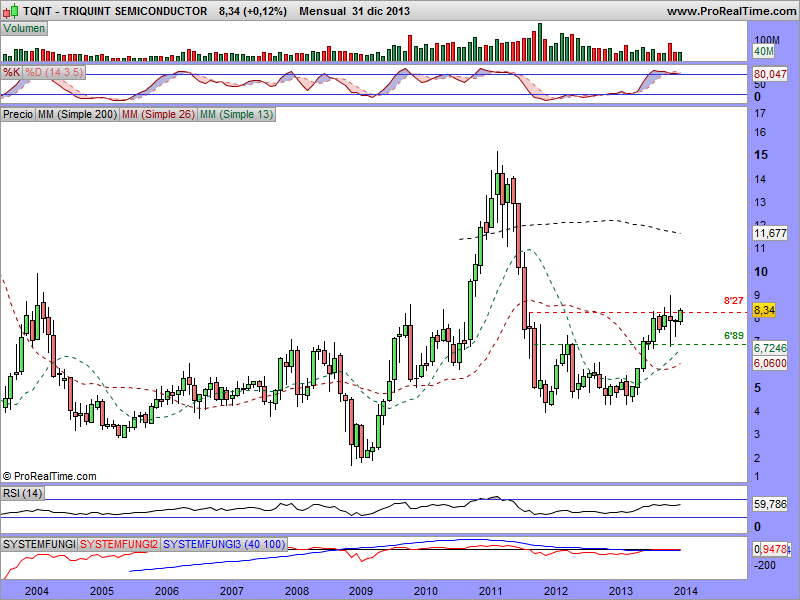Click the TQNT - TRIQUINT SEMICONDUCTOR title
Viewport: 800px width, 600px height.
(115, 11)
